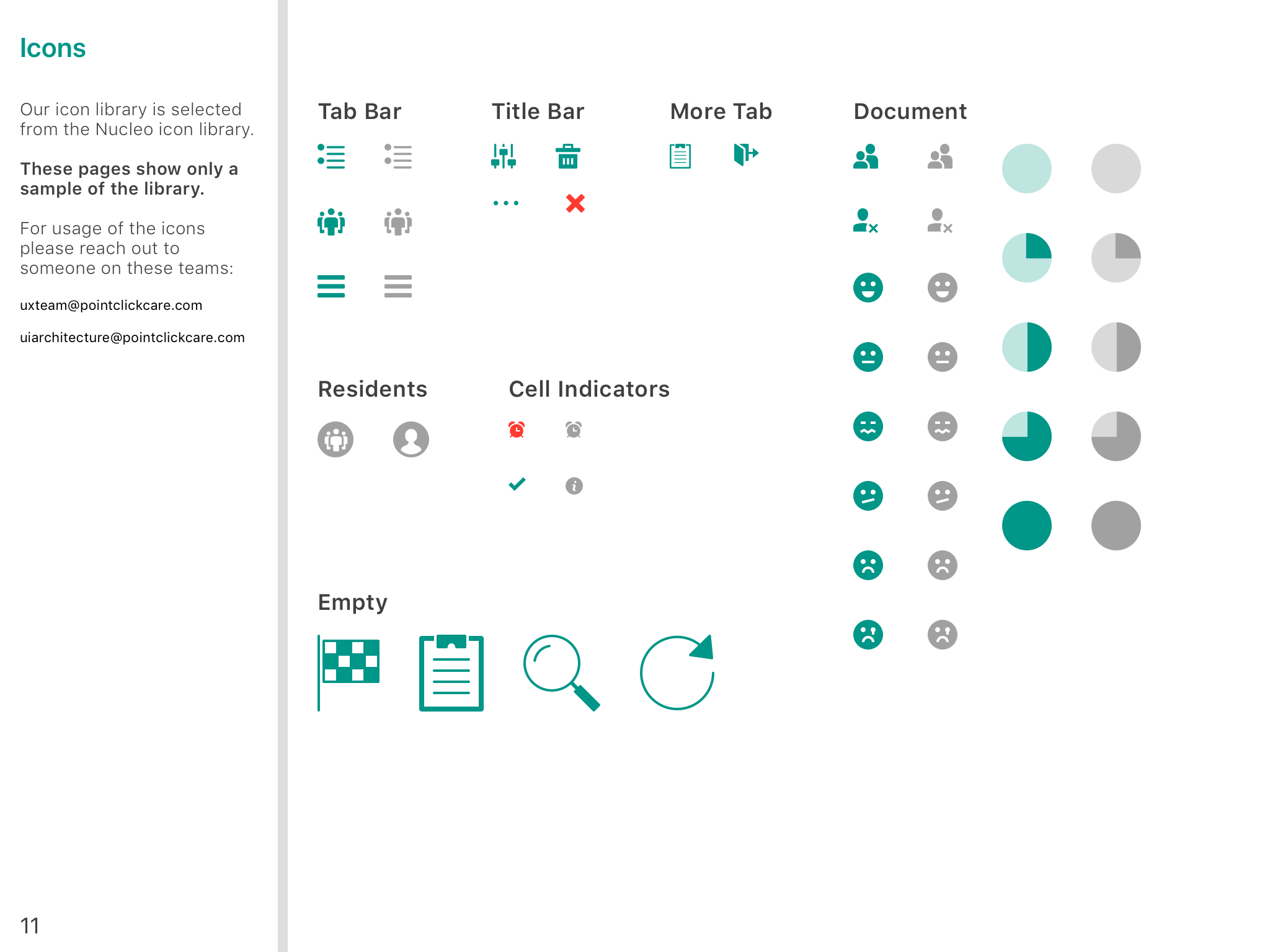
Task: Click the gray circular group residents icon
Action: (335, 439)
